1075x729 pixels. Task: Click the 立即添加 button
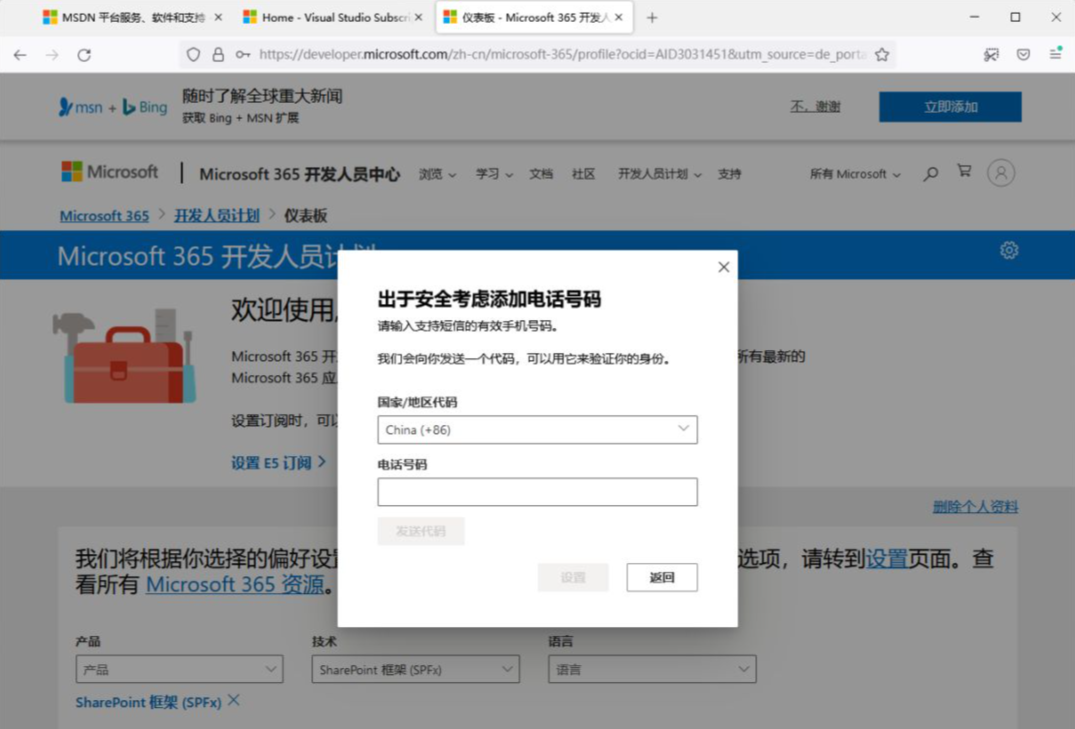[950, 107]
